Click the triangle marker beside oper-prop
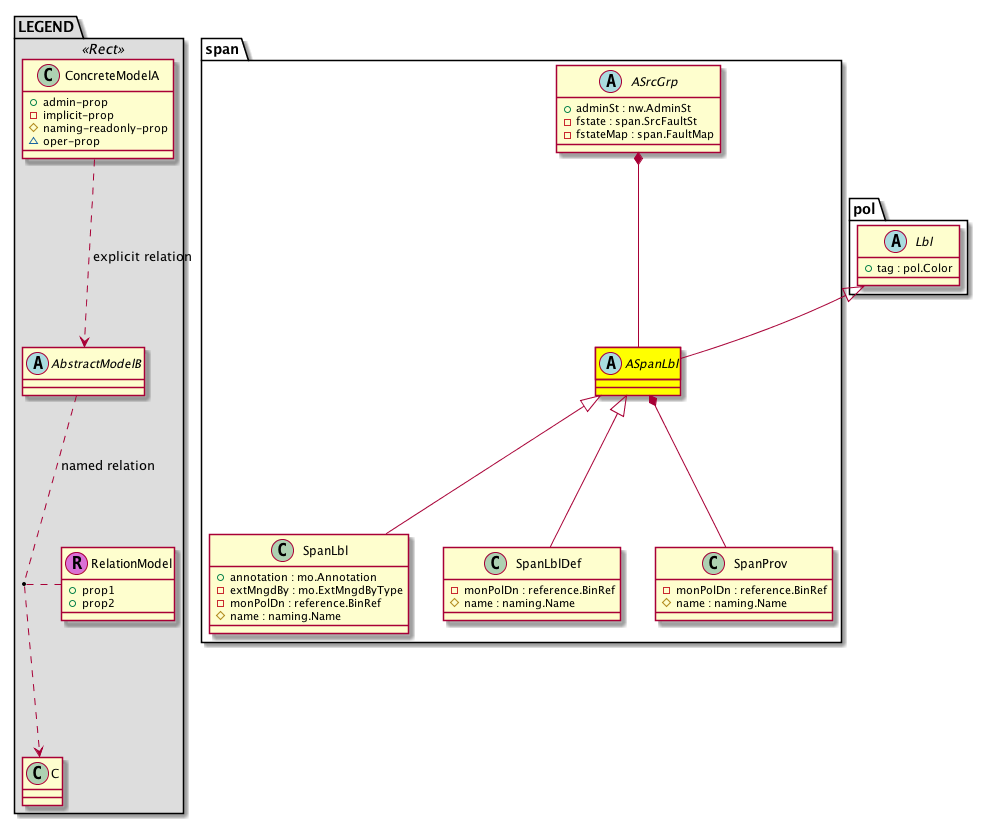The height and width of the screenshot is (824, 988). pyautogui.click(x=33, y=142)
